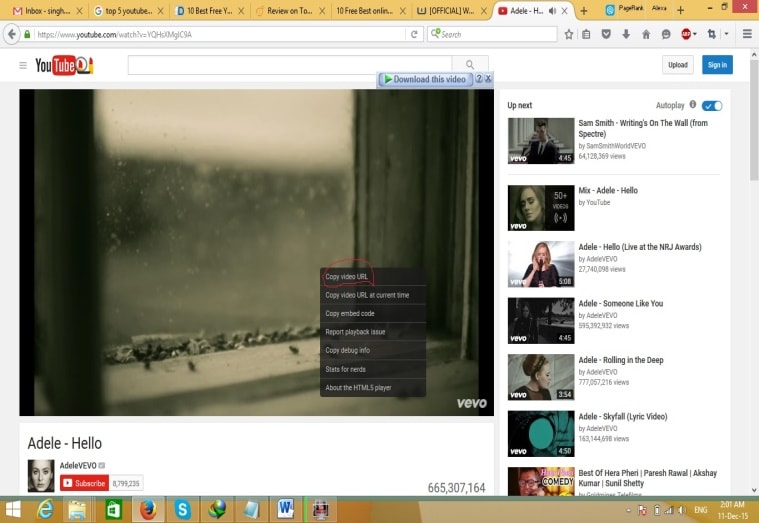Click the Firefox back arrow button
The width and height of the screenshot is (759, 523).
12,34
